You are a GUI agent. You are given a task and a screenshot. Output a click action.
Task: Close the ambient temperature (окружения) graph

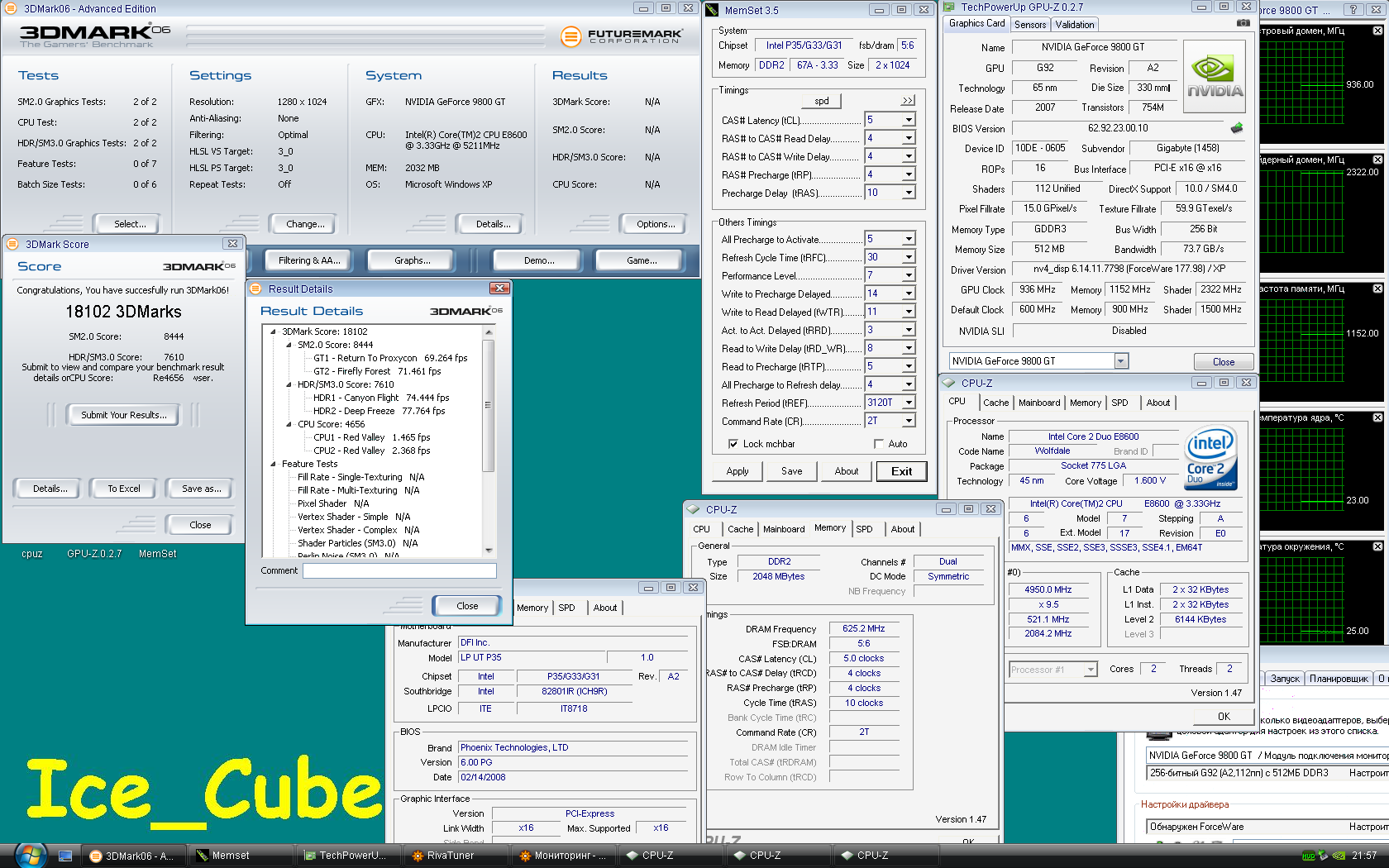coord(1377,546)
